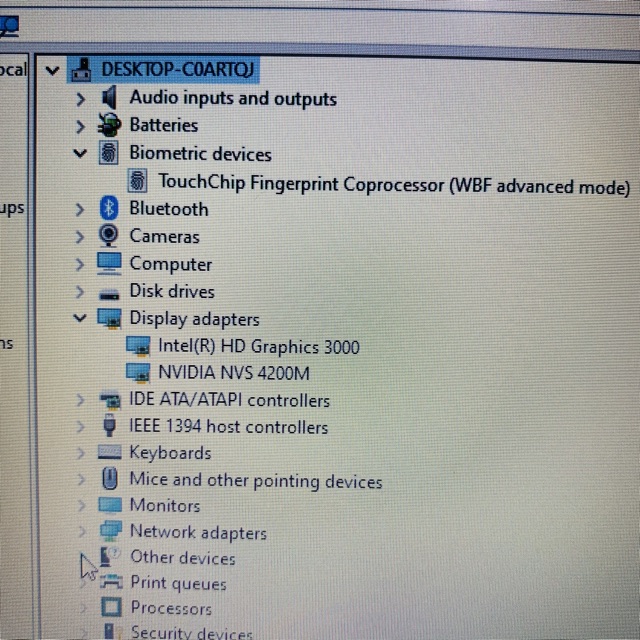
Task: Expand Mice and other pointing devices
Action: [x=81, y=479]
